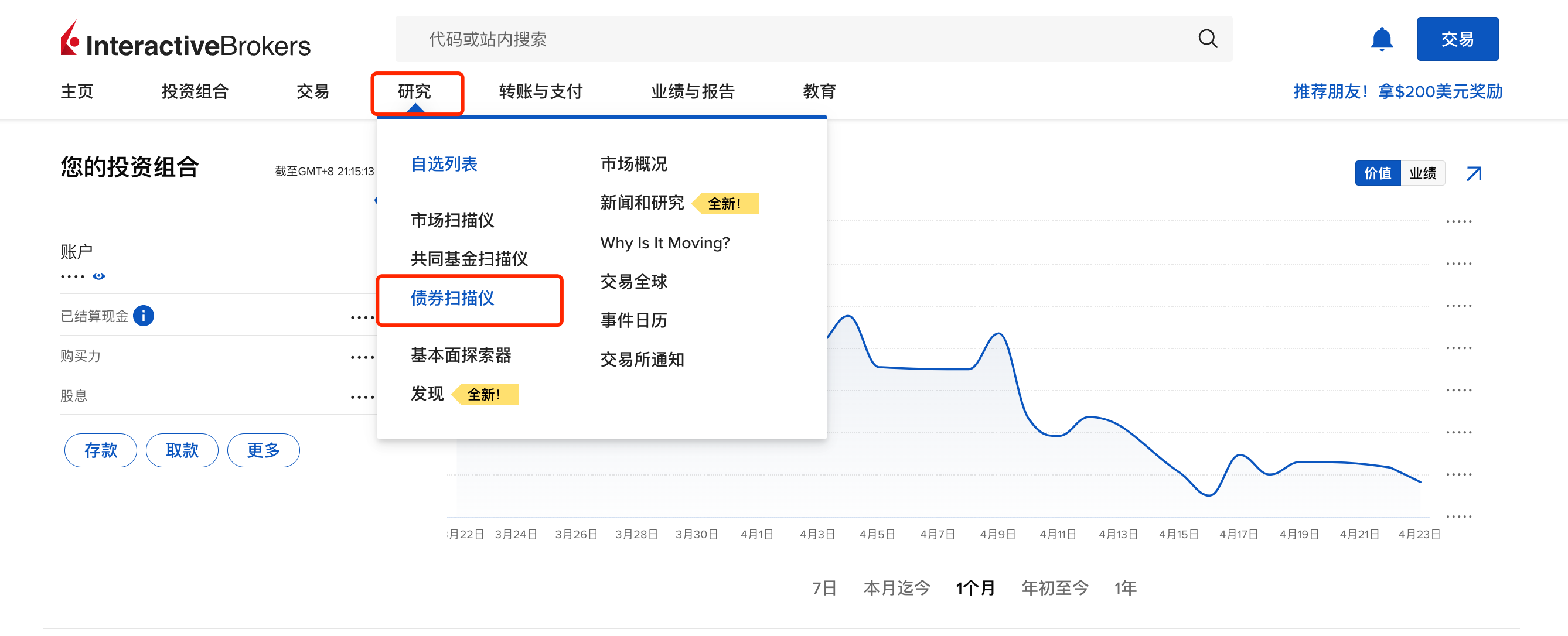Select 事件日历 in the menu
This screenshot has height=636, width=1568.
click(633, 320)
